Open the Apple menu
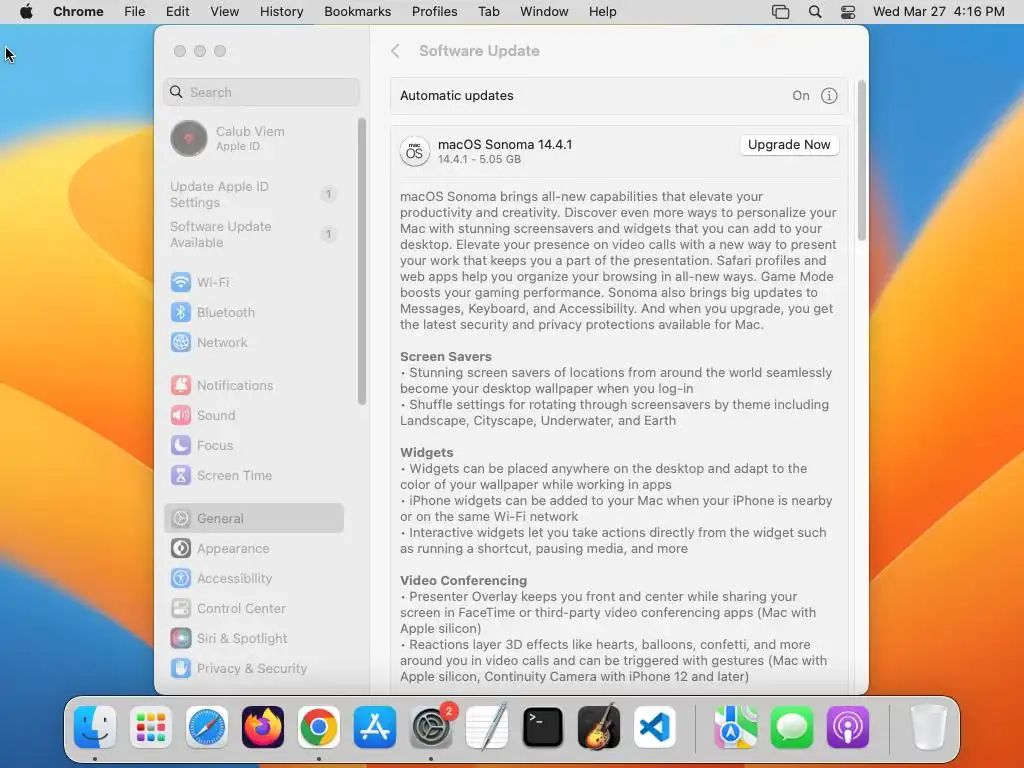1024x768 pixels. [26, 12]
